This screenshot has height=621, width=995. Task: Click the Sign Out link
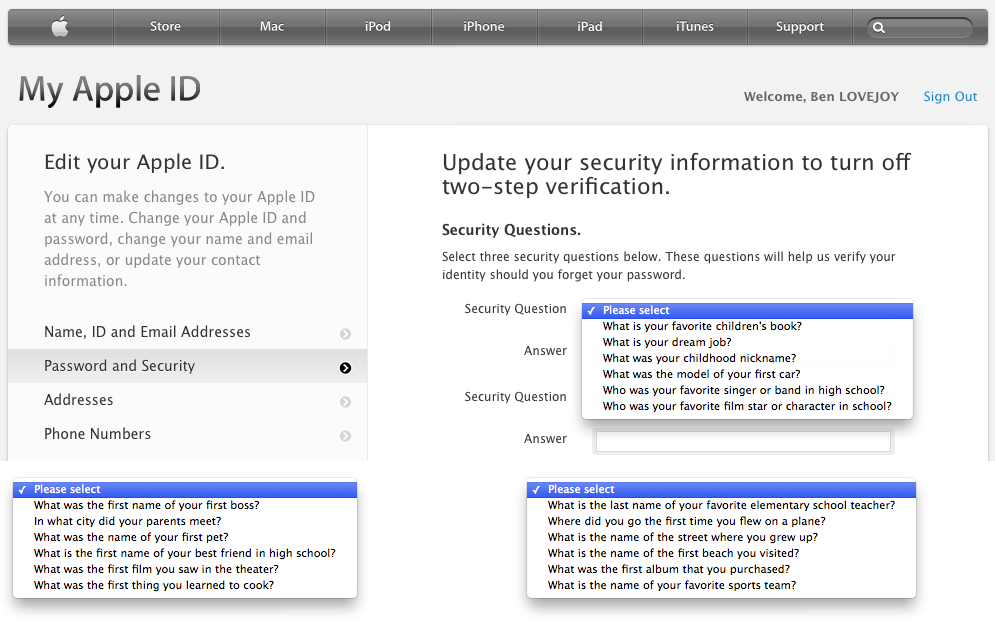tap(950, 97)
